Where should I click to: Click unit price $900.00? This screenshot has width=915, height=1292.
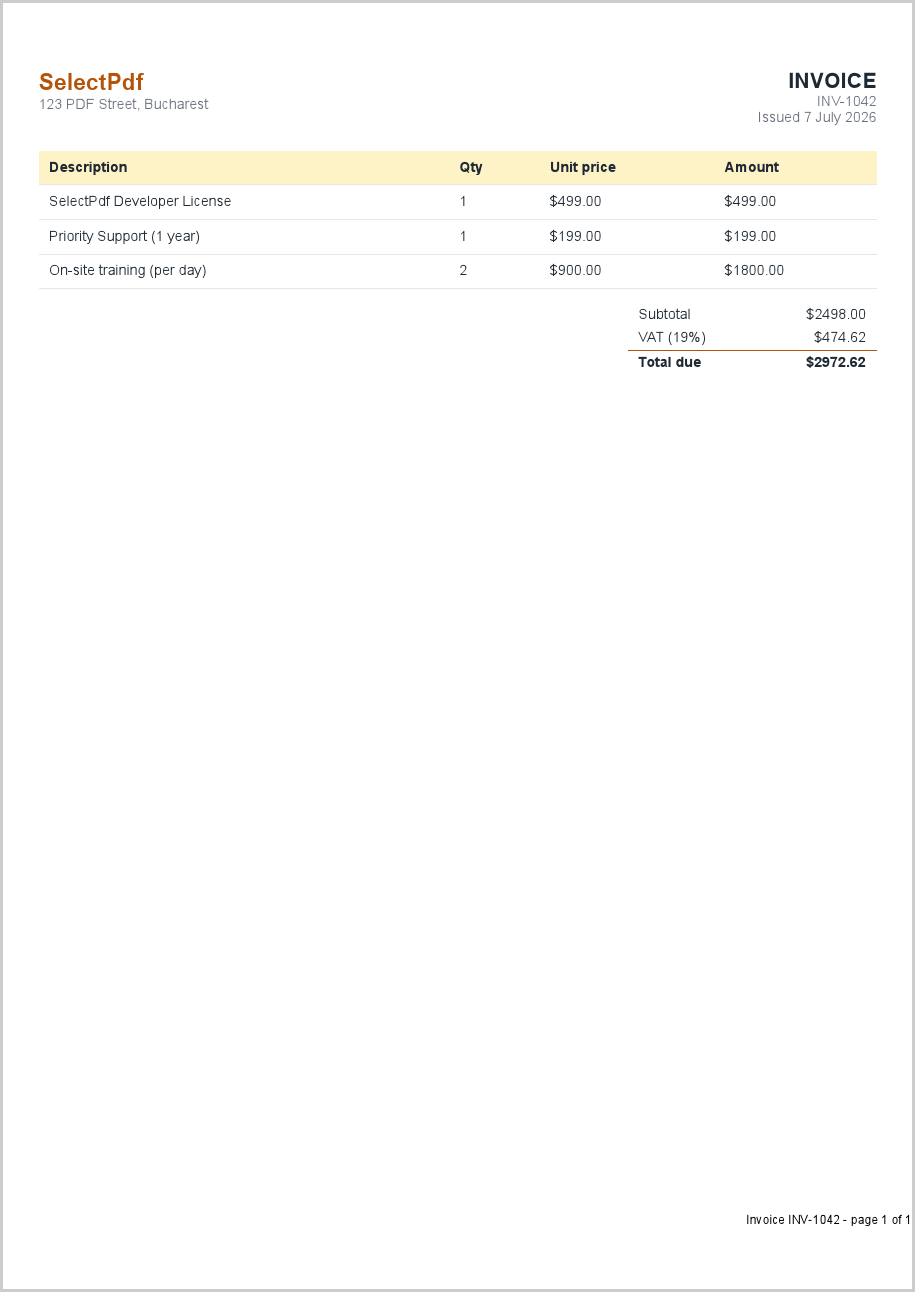pos(575,270)
